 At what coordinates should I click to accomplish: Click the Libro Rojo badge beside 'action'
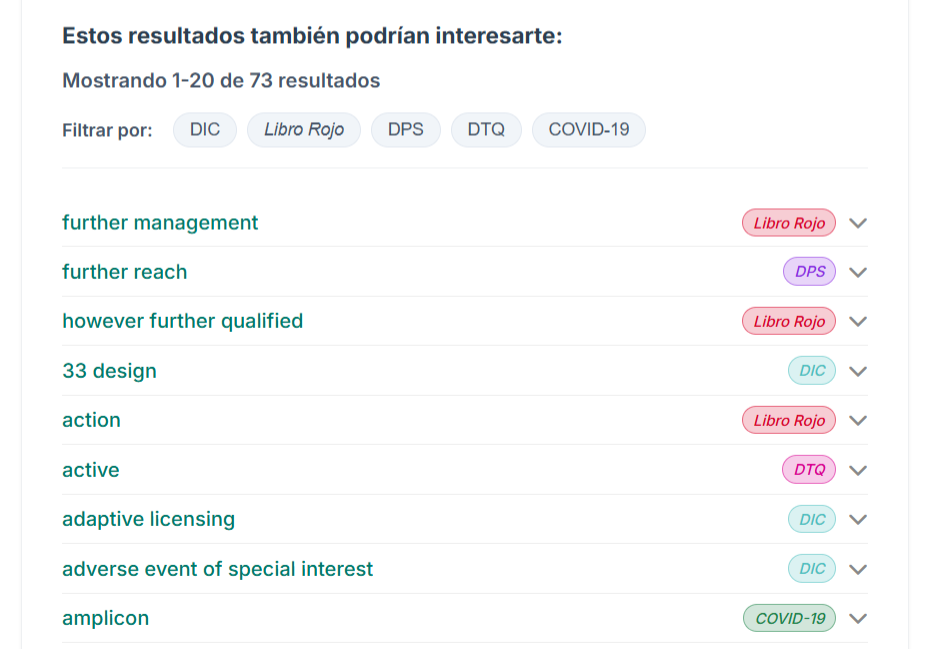(789, 421)
